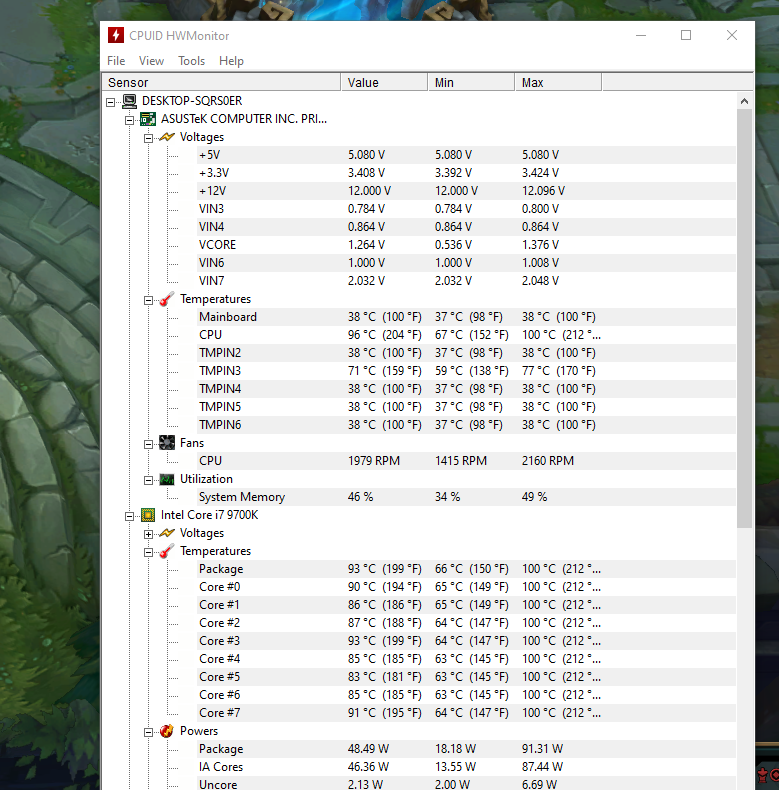This screenshot has width=779, height=790.
Task: Click the Utilization graph icon
Action: point(167,479)
